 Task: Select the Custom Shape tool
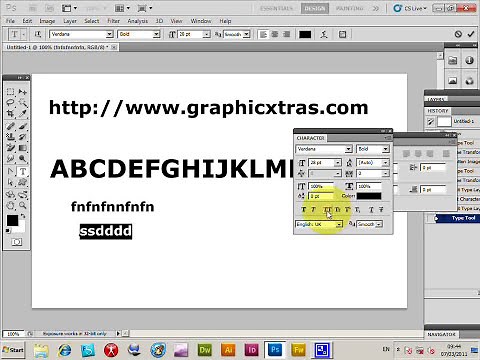coord(22,182)
